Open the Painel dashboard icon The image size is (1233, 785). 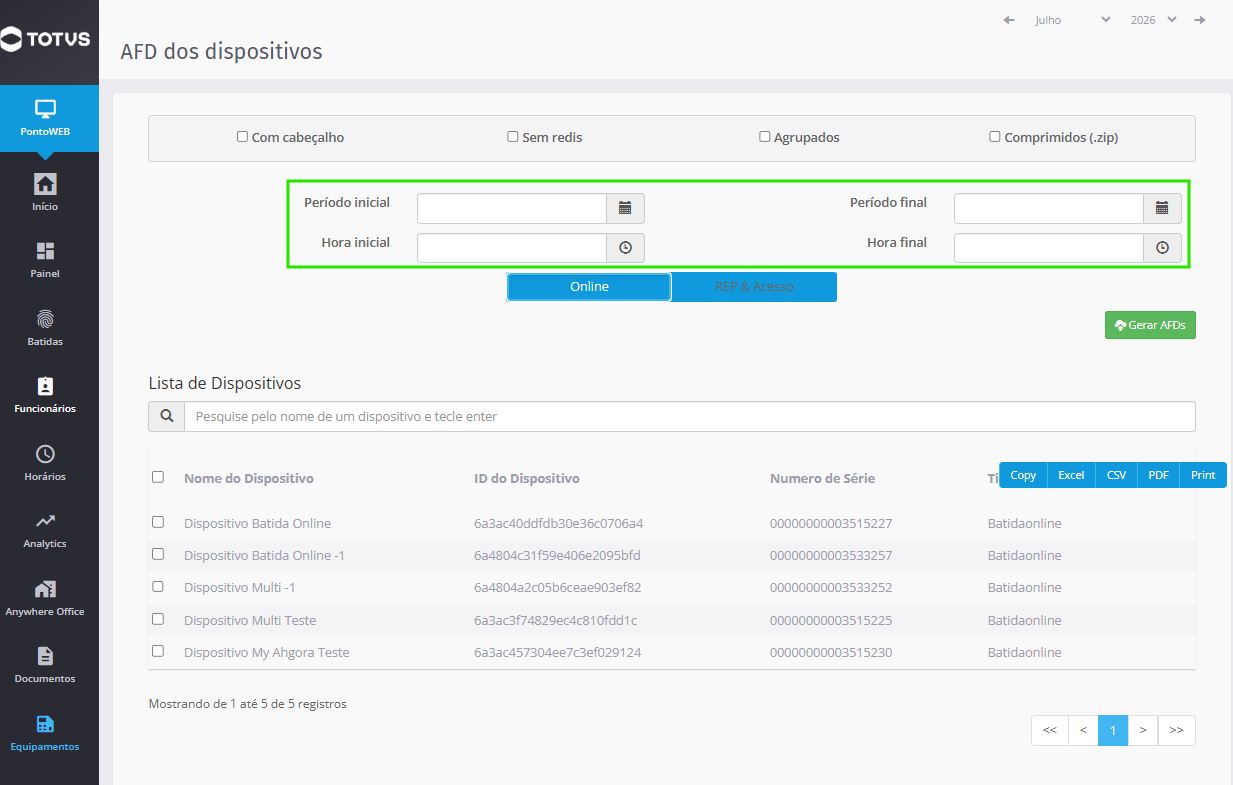click(x=45, y=251)
